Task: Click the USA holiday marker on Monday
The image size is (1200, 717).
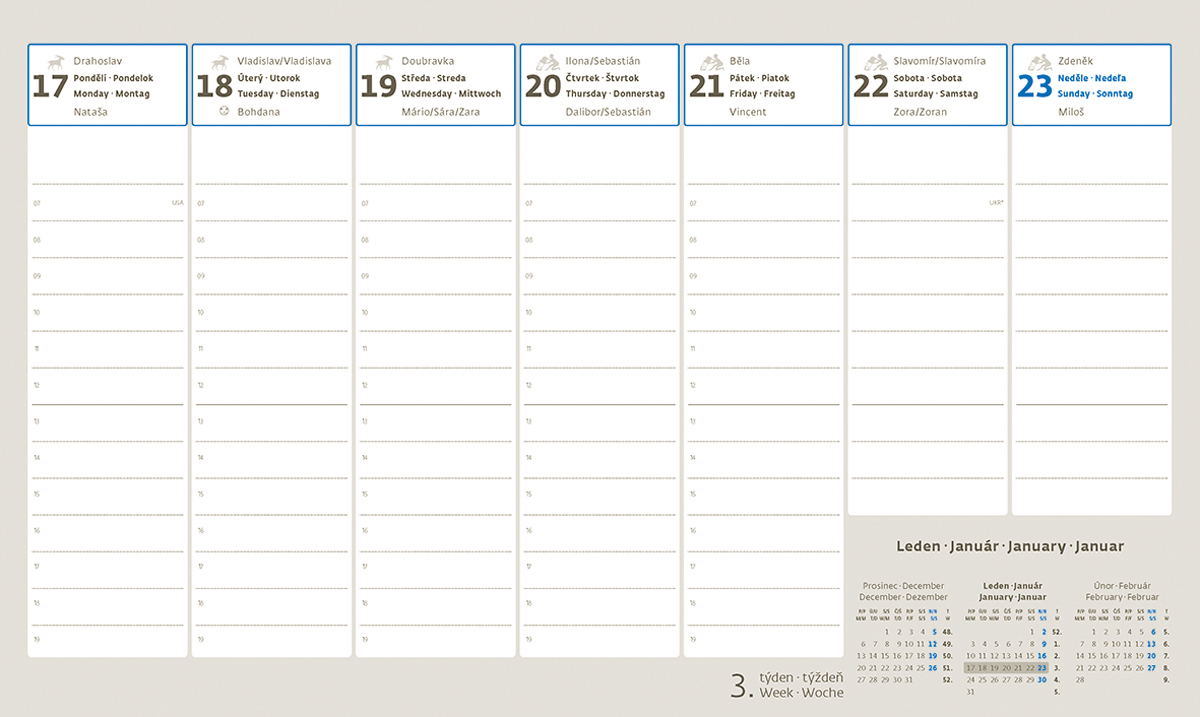Action: coord(177,203)
